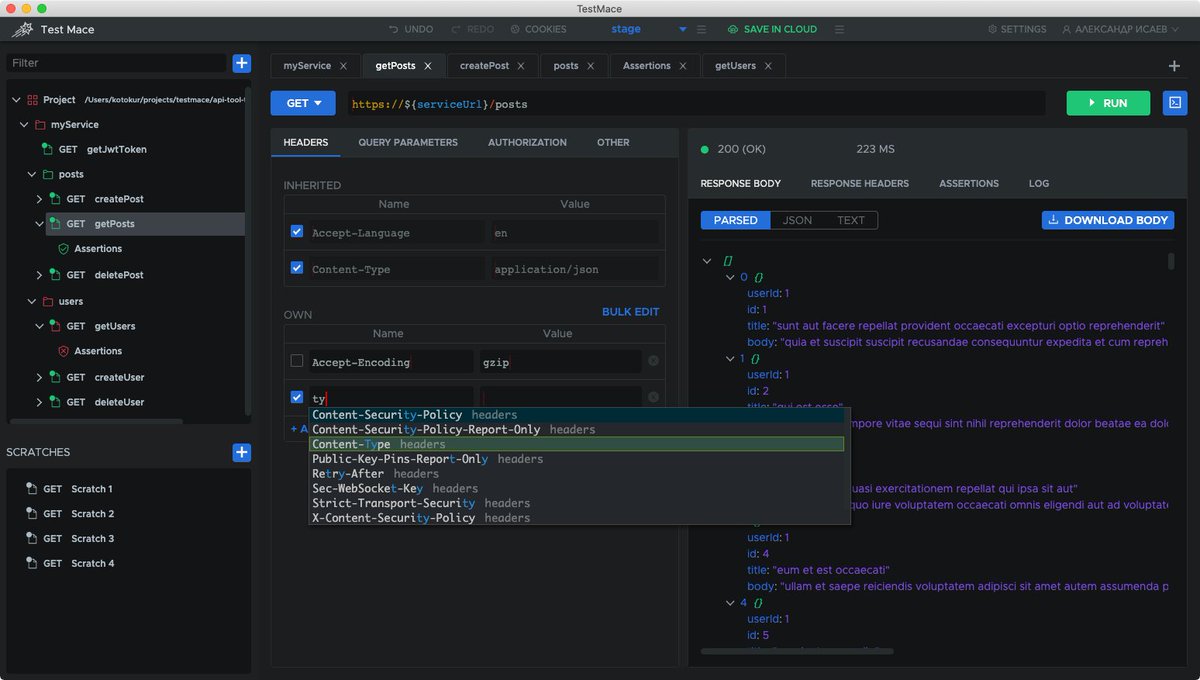Click the getJwtToken request icon
1200x680 pixels.
pos(47,149)
